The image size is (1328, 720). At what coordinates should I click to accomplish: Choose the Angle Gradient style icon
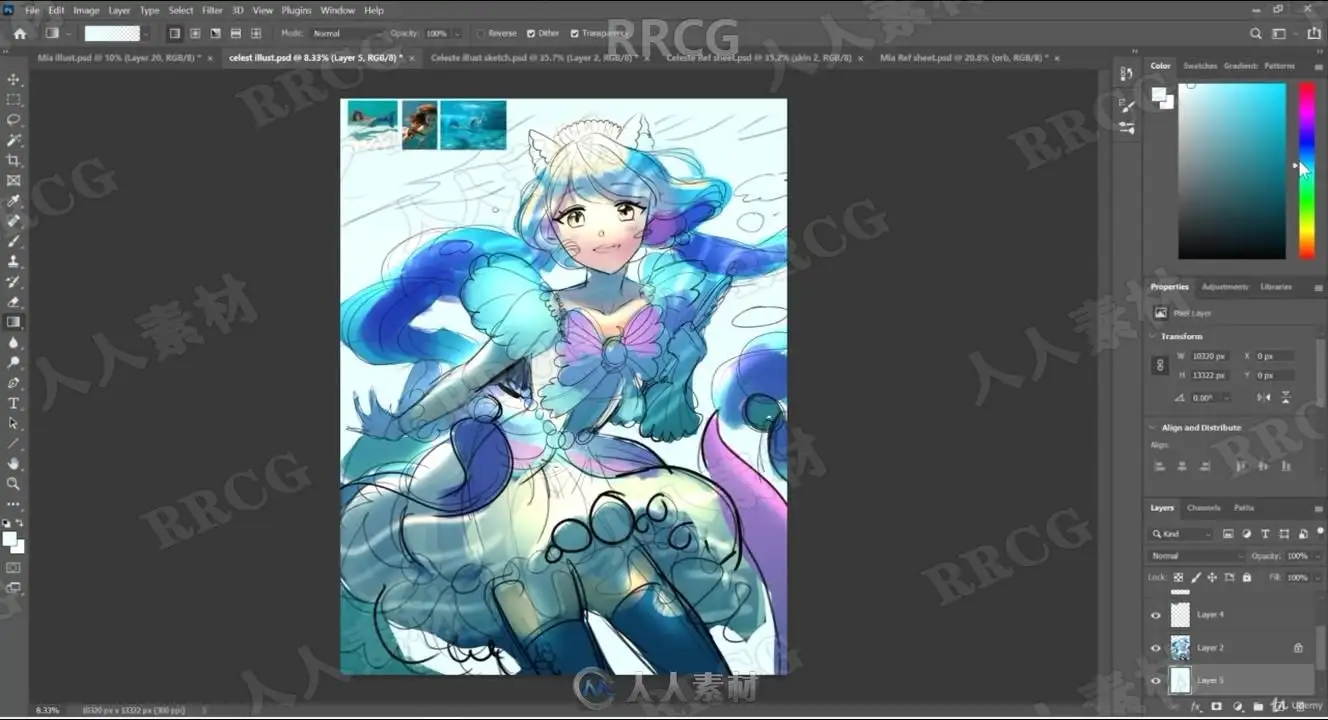click(x=215, y=33)
